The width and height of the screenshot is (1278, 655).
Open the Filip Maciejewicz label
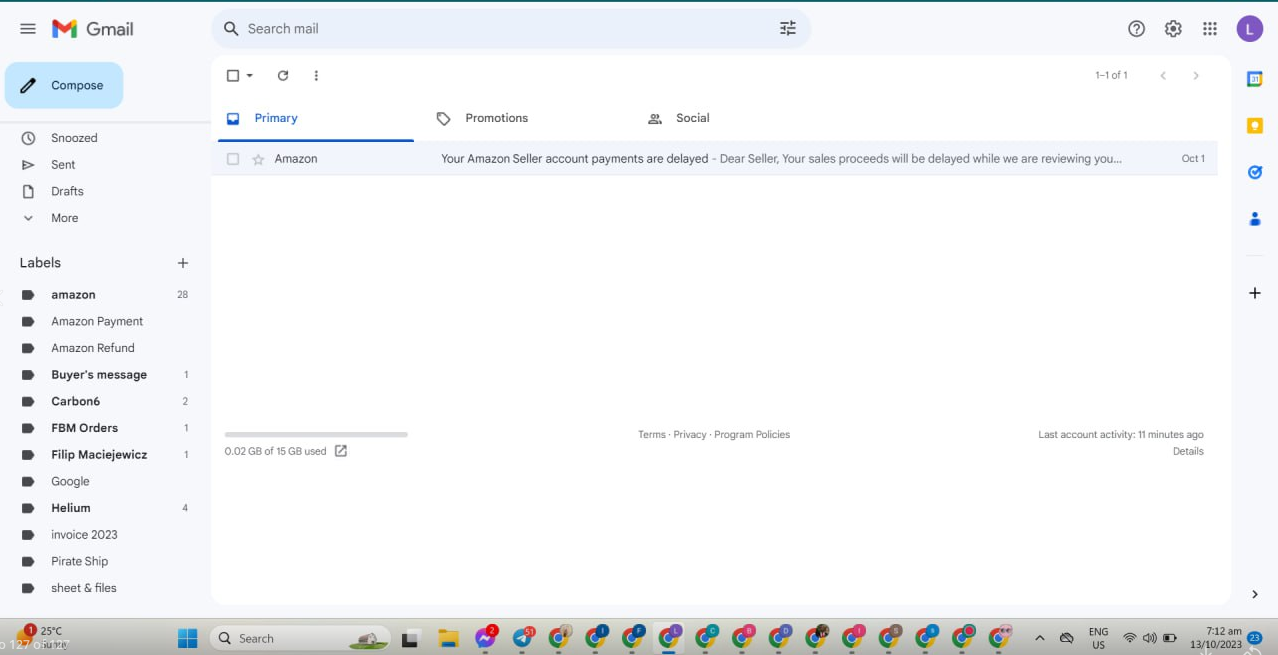(99, 455)
